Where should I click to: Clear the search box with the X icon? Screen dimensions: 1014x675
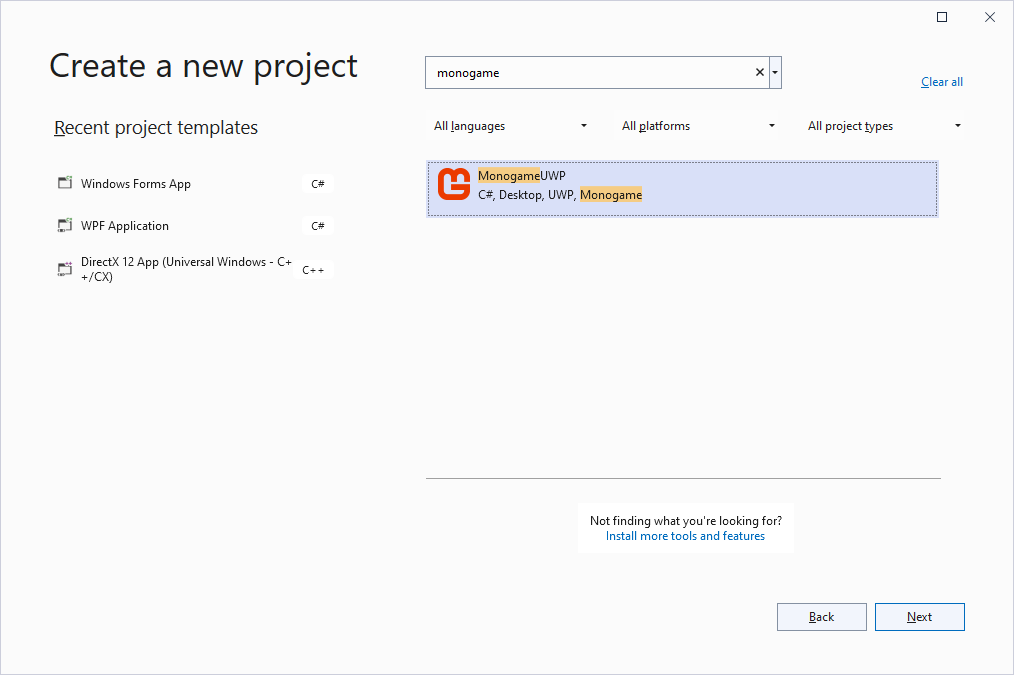[759, 73]
